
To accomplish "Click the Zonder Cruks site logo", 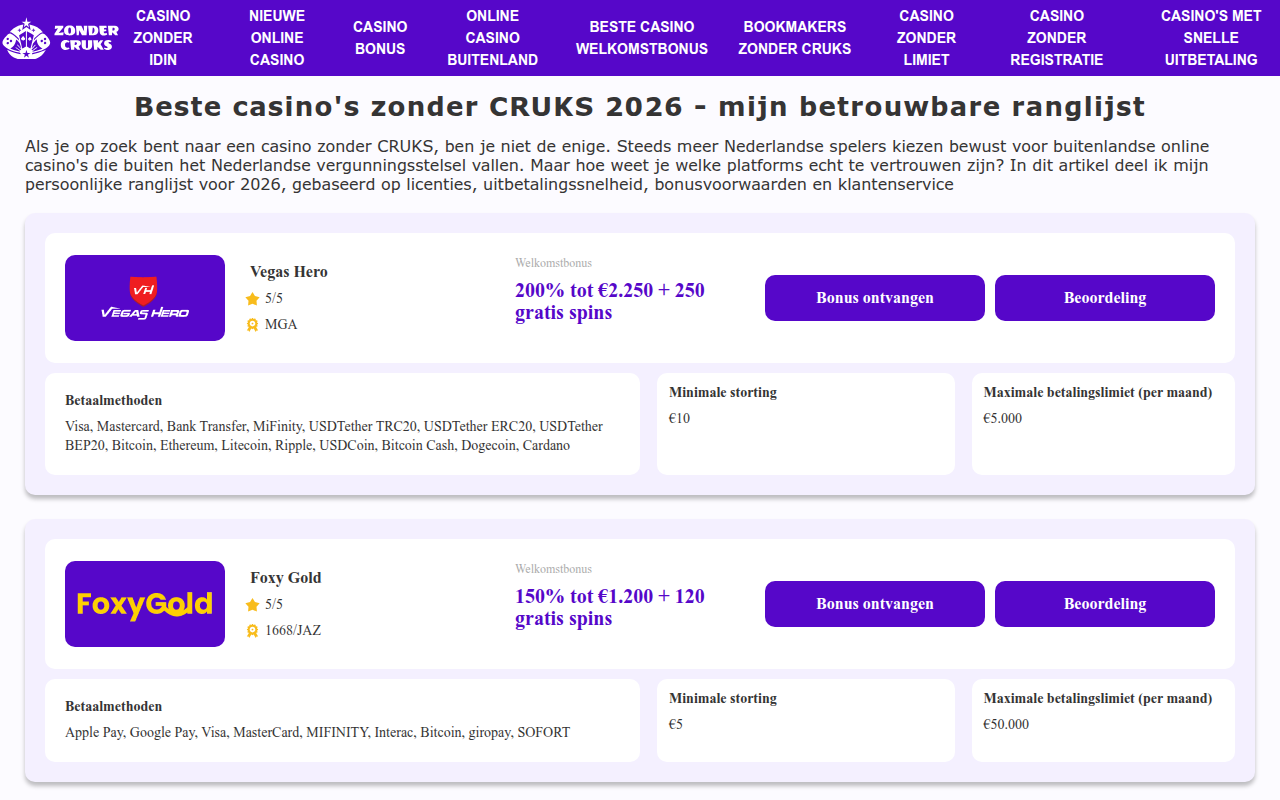I will (60, 38).
